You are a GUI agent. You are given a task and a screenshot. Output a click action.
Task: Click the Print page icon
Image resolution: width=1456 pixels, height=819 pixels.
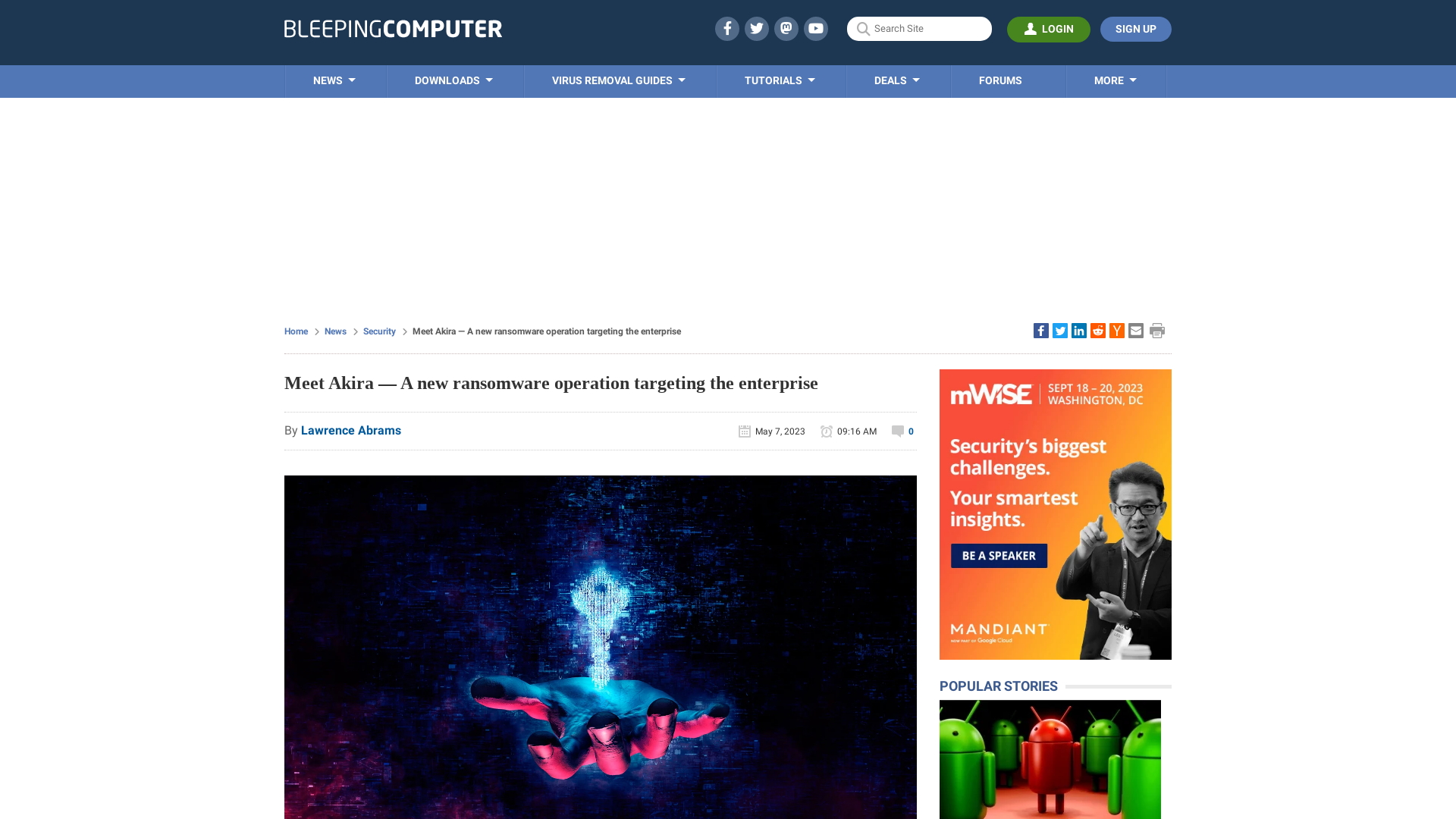point(1157,330)
